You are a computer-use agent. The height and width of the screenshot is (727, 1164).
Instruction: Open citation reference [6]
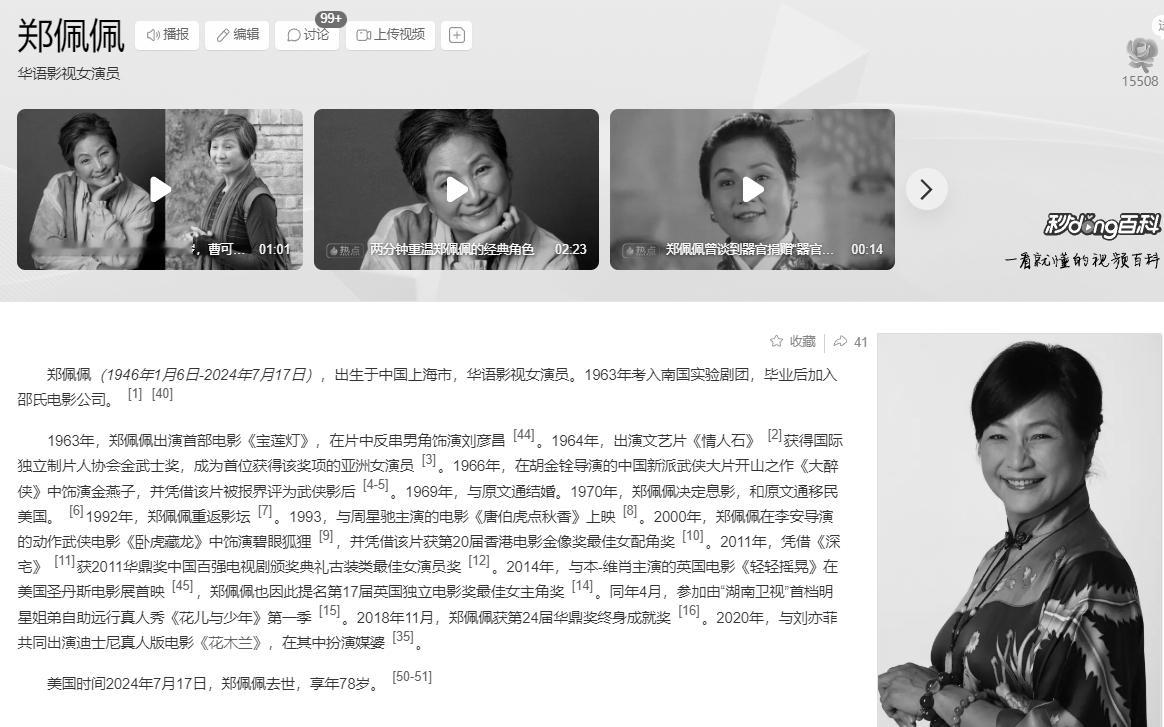(x=76, y=511)
